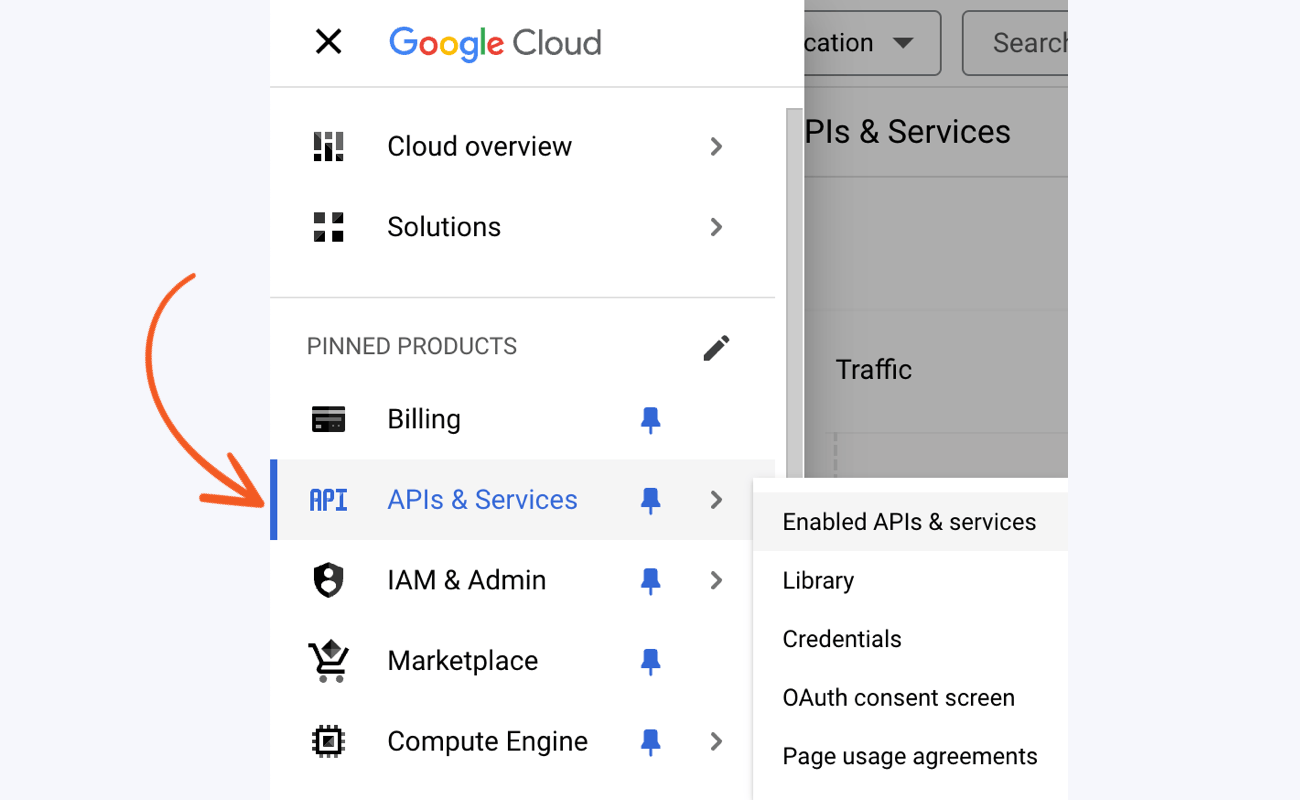
Task: Click the Search field in top bar
Action: (x=1015, y=43)
